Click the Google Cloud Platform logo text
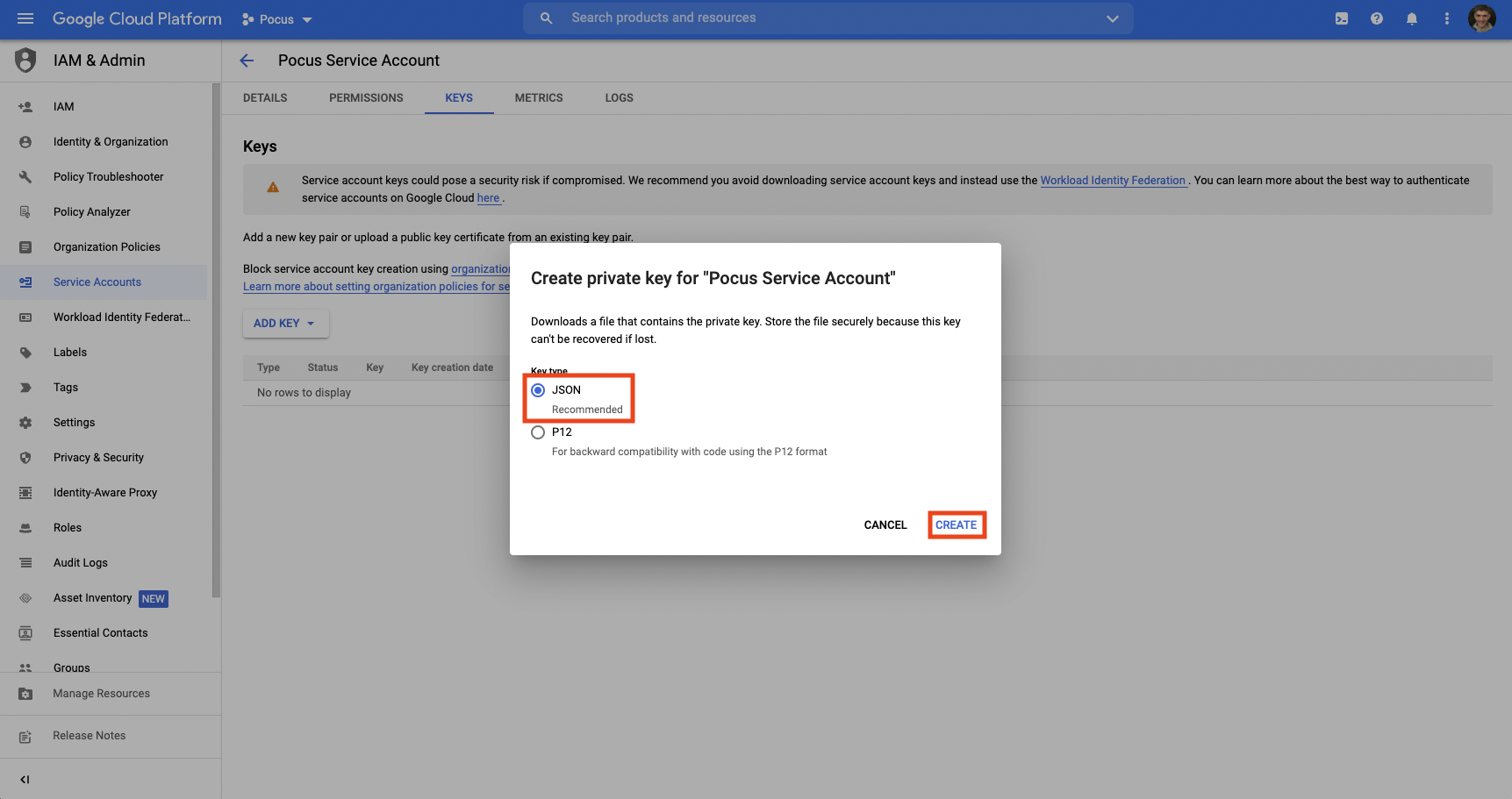Viewport: 1512px width, 799px height. pyautogui.click(x=137, y=18)
